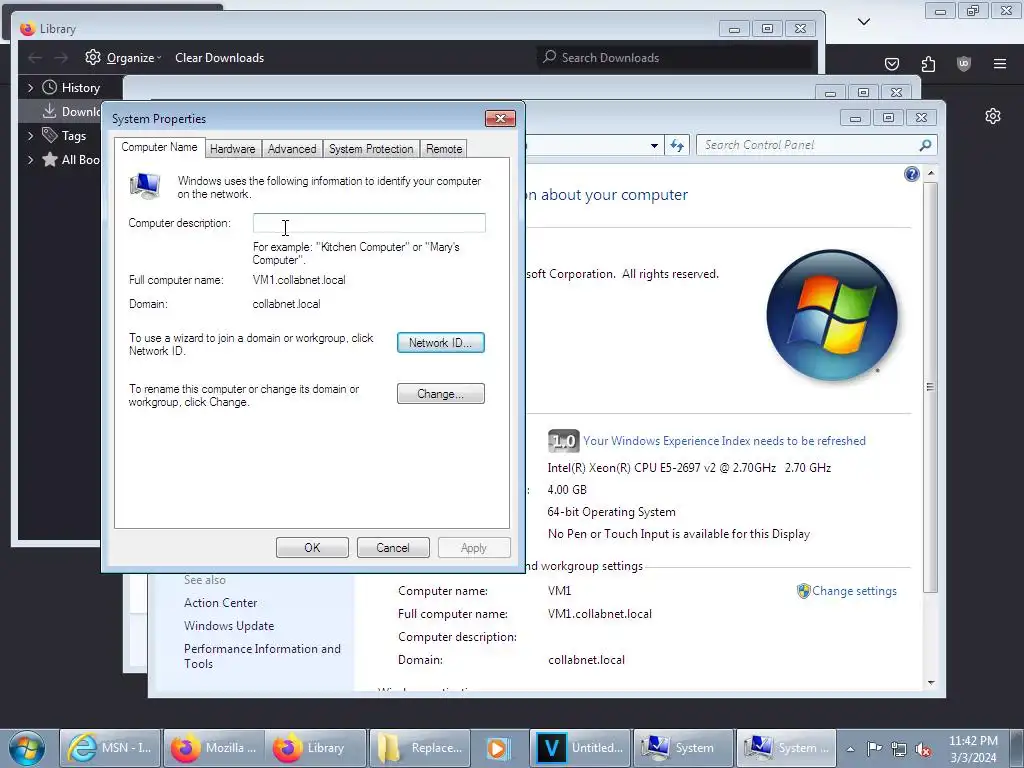Click Clear Downloads in Library window
Image resolution: width=1024 pixels, height=768 pixels.
(x=219, y=57)
